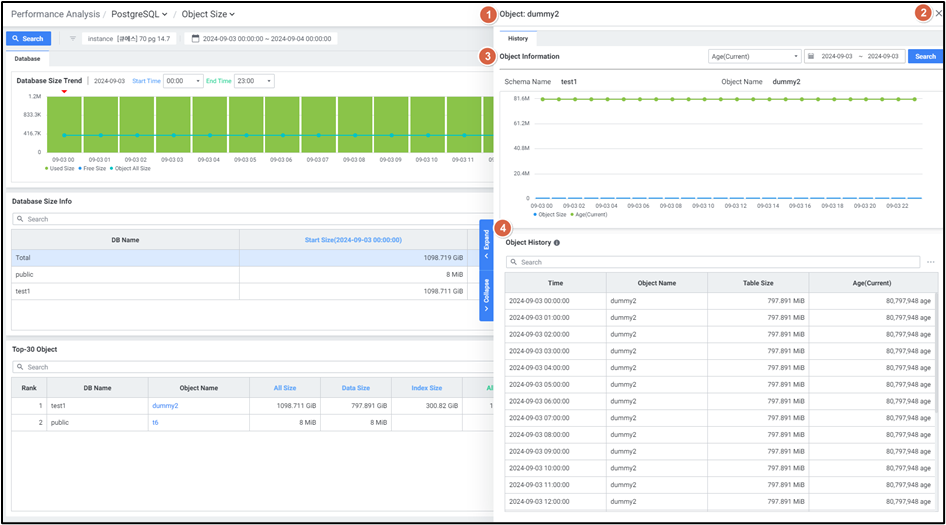Toggle the Used Size legend series

click(x=60, y=168)
